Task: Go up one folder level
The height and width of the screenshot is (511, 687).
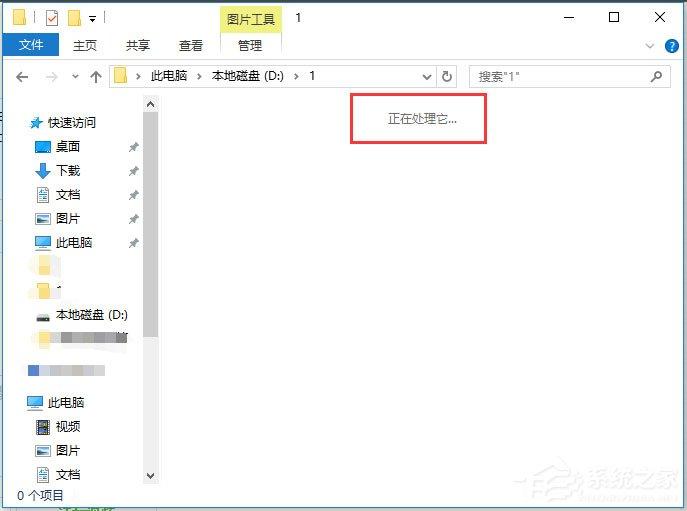Action: [96, 77]
